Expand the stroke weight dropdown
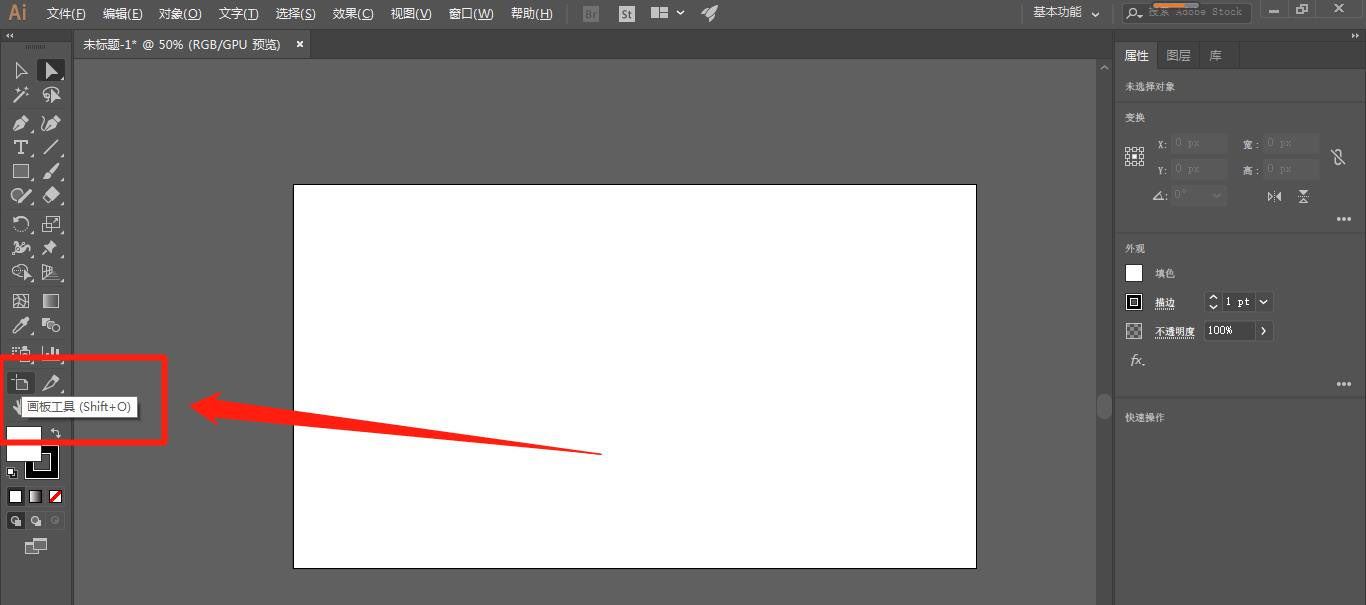 pyautogui.click(x=1264, y=302)
